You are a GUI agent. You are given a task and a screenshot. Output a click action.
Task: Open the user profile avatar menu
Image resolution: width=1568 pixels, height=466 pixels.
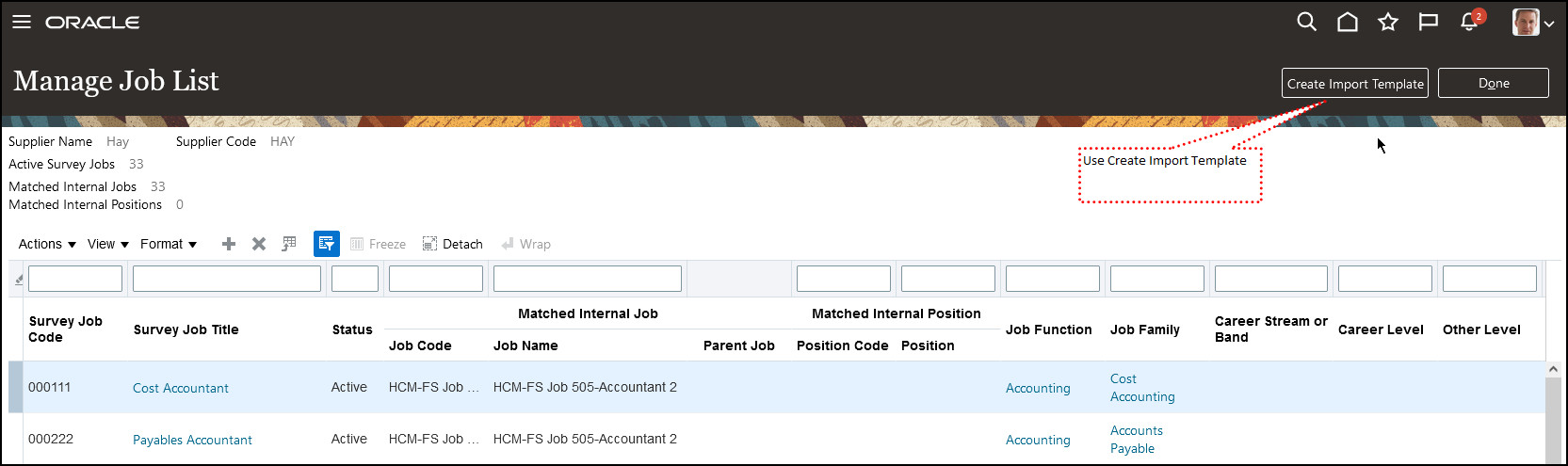tap(1532, 23)
